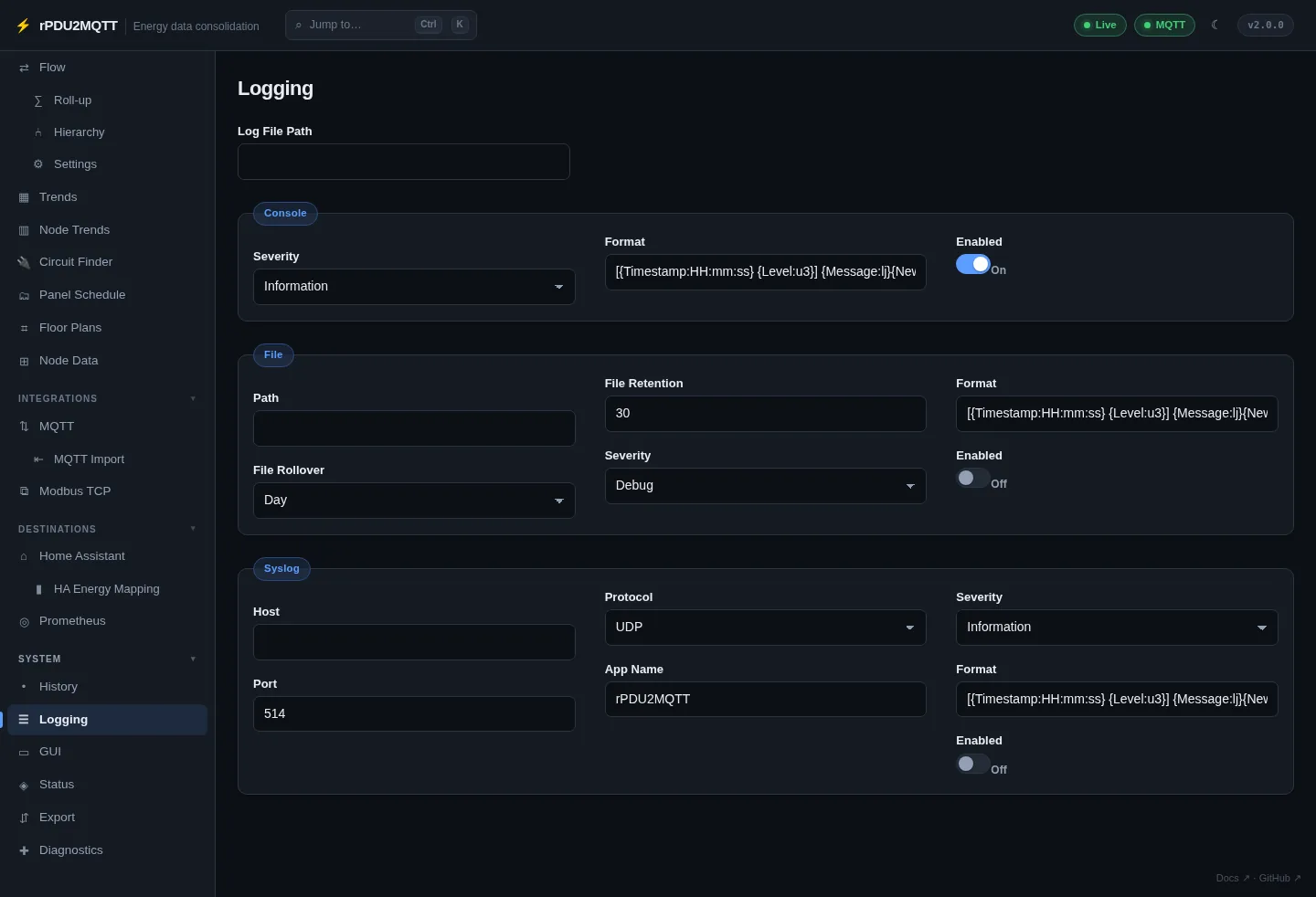1316x897 pixels.
Task: Open the GitHub link
Action: click(1279, 878)
